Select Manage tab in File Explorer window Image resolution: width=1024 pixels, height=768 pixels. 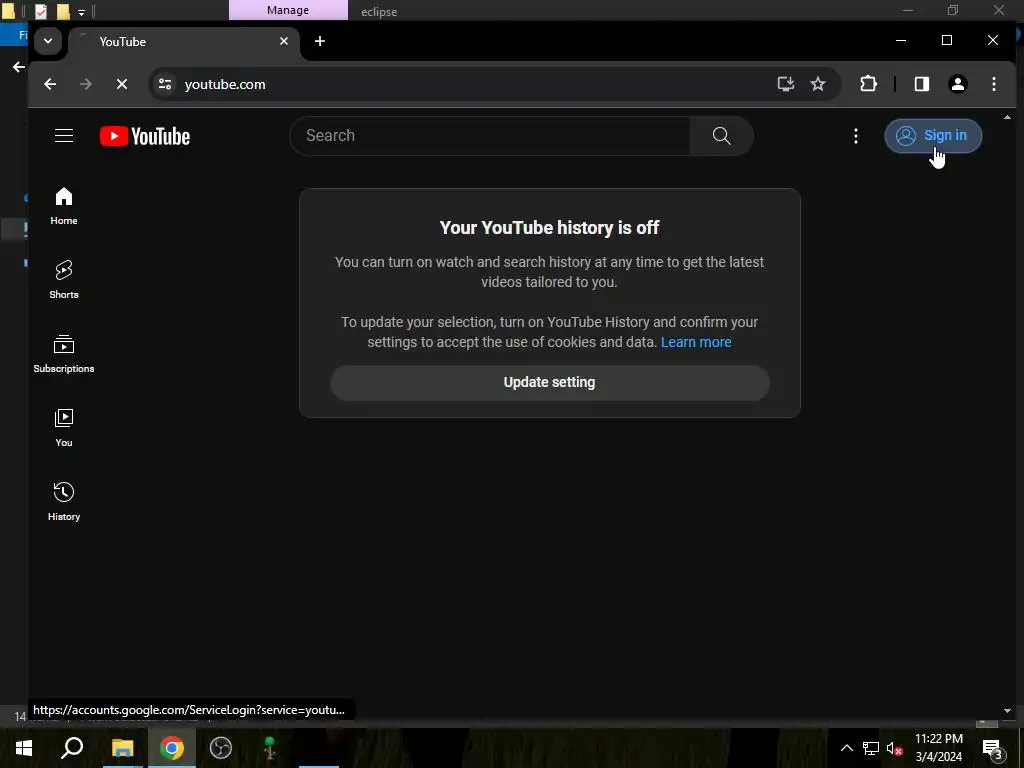tap(288, 10)
